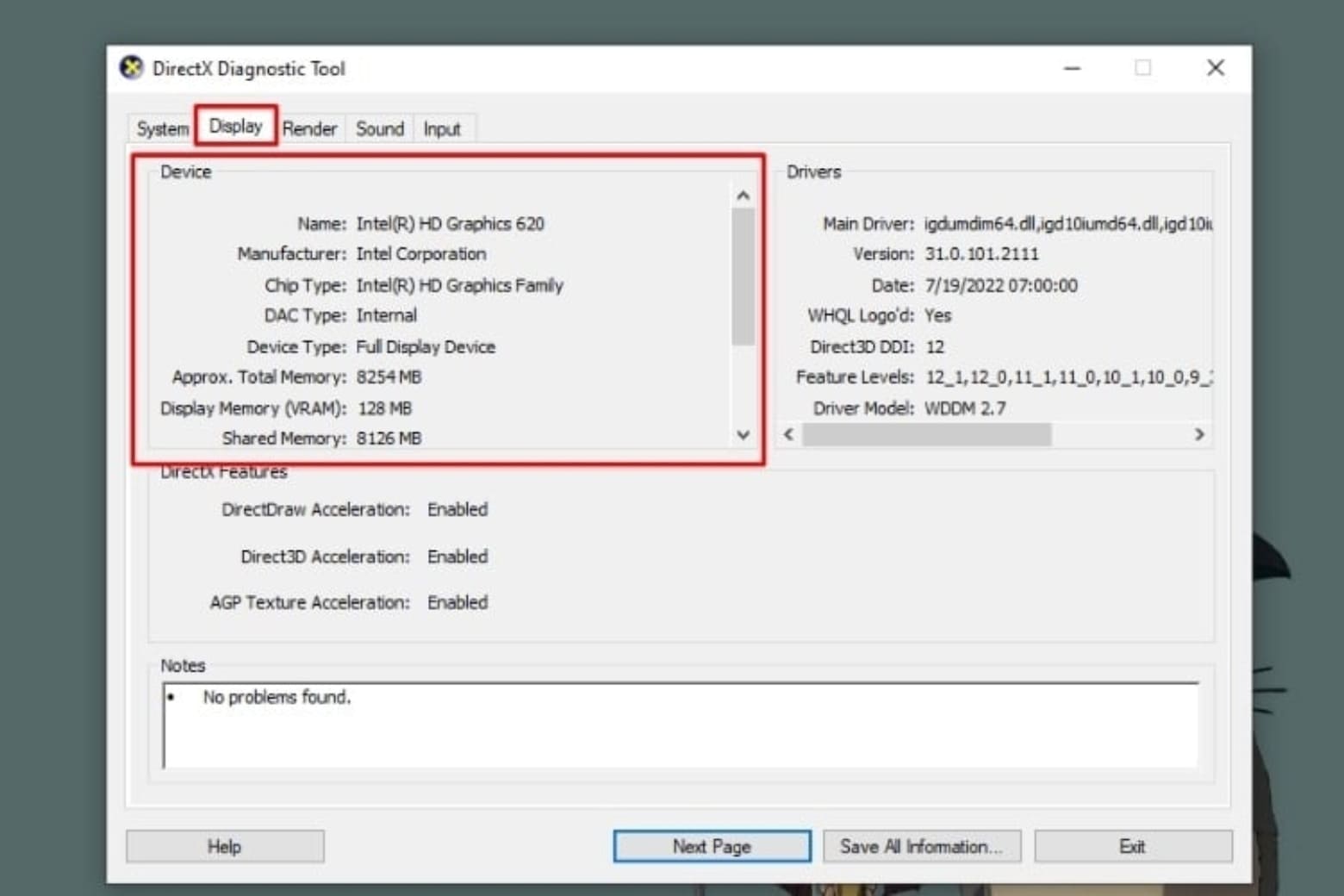Click the DirectX logo in the title bar

(132, 68)
